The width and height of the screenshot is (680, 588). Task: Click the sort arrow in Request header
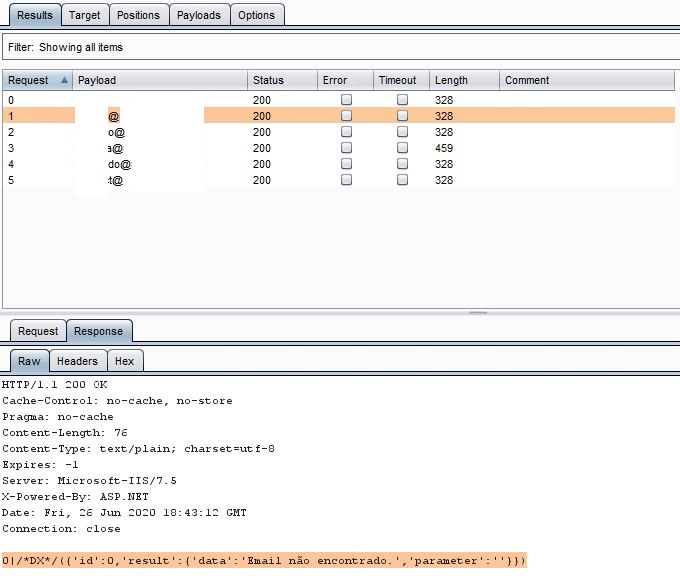click(64, 80)
